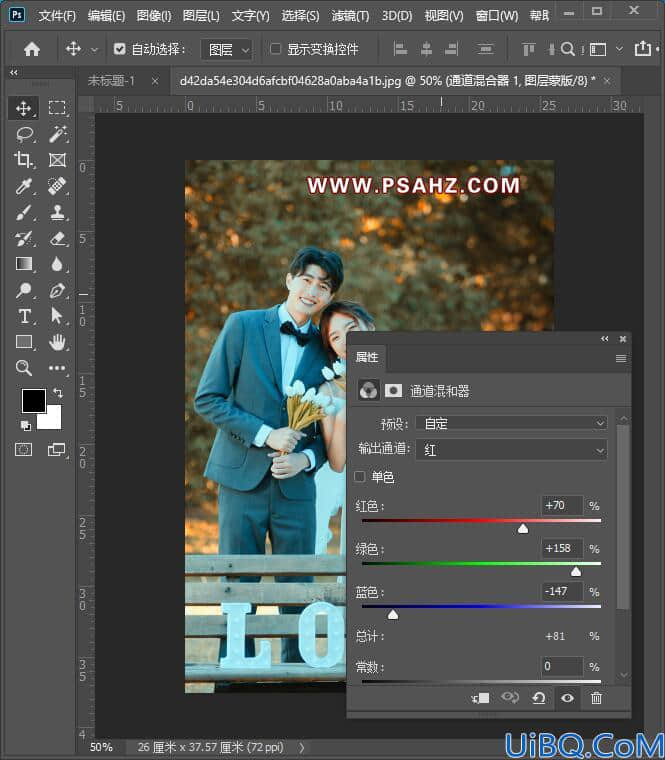
Task: Reset default foreground and background colors
Action: click(26, 426)
